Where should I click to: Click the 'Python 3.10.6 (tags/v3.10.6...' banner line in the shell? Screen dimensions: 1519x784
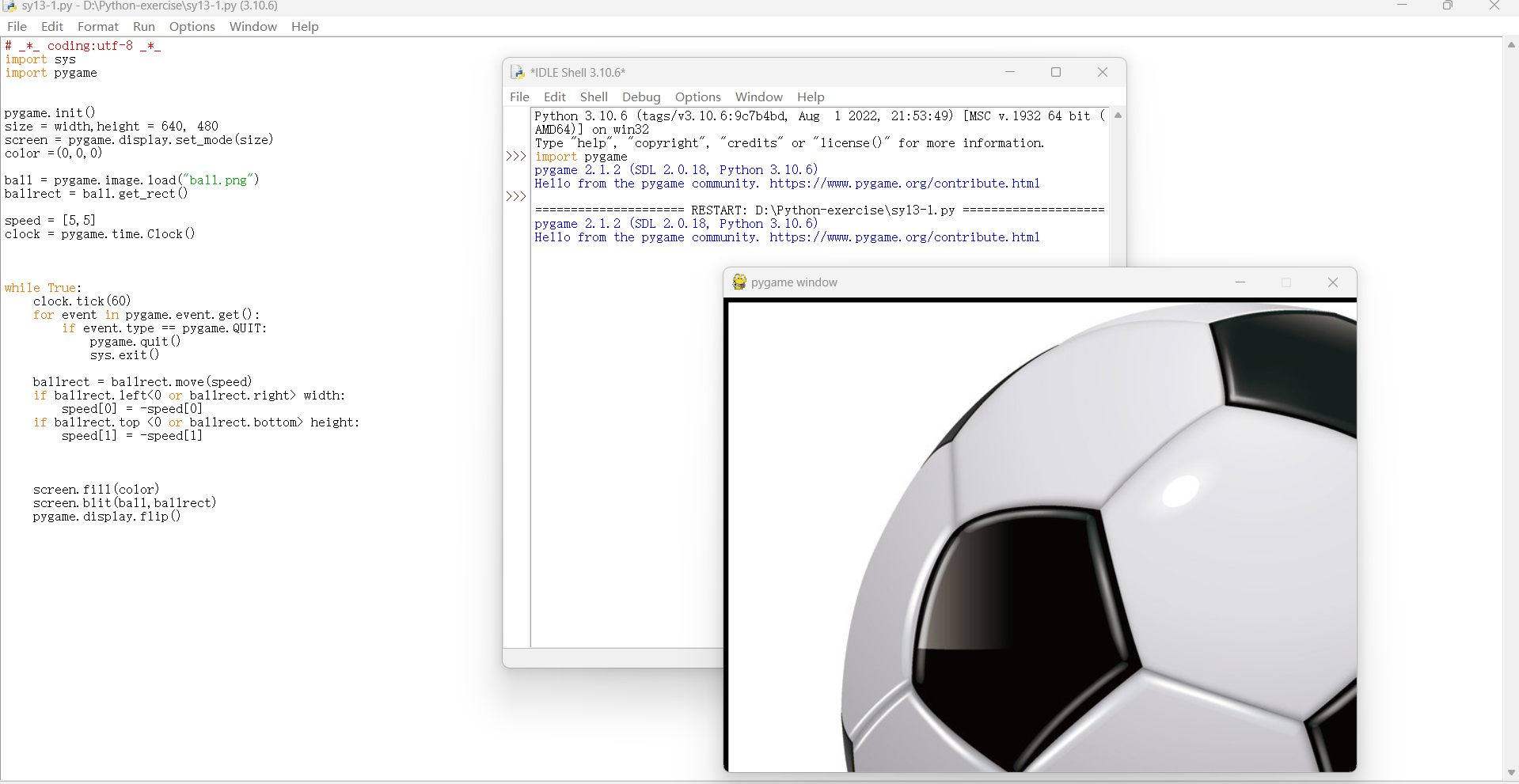[820, 116]
